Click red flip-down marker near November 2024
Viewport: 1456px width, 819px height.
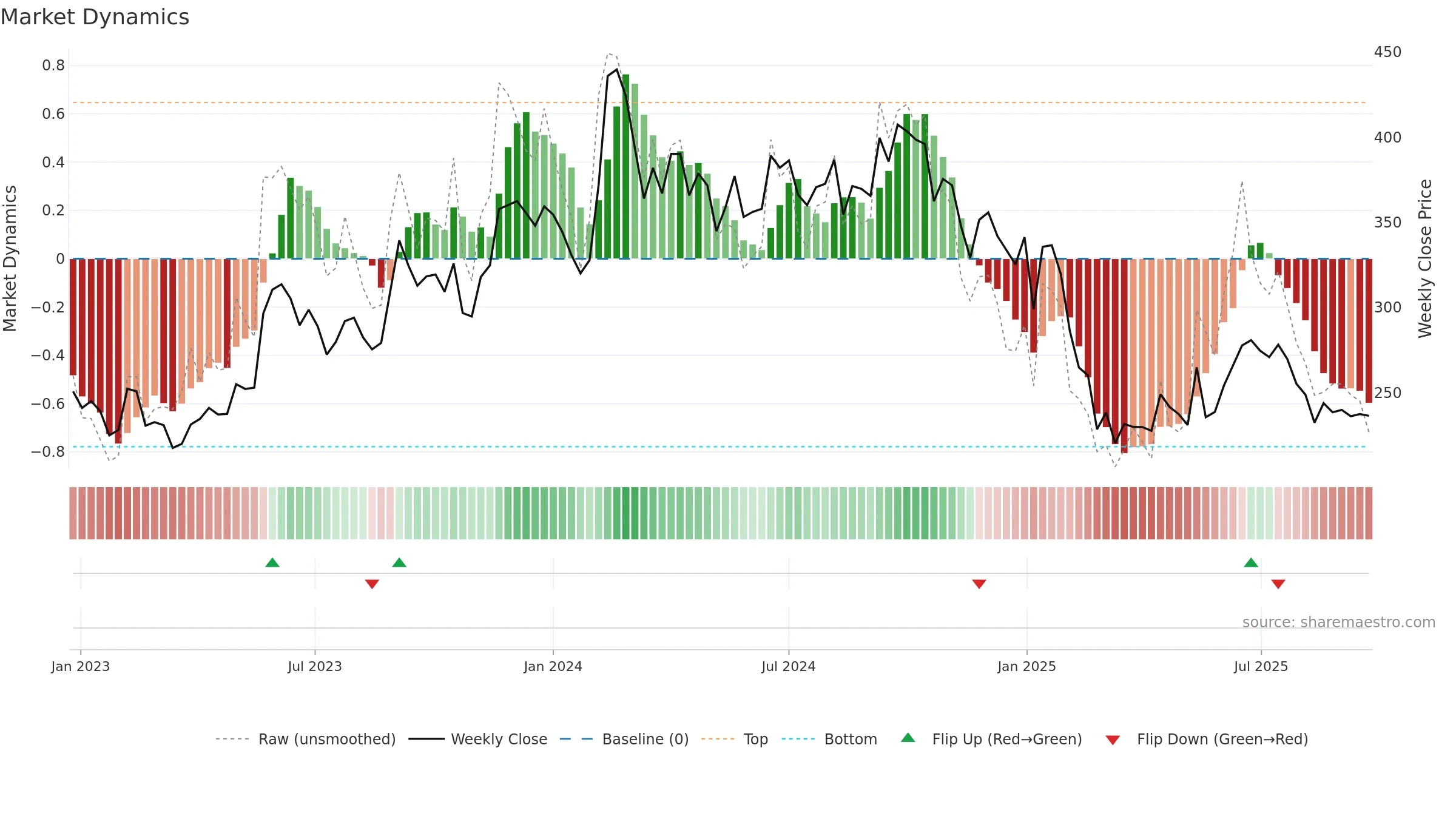[x=979, y=584]
